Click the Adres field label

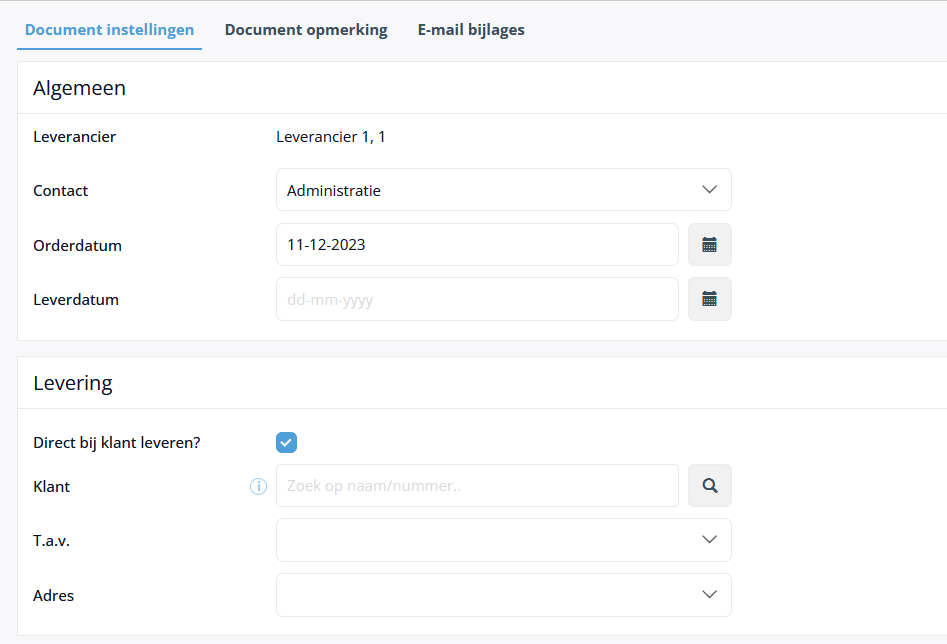tap(53, 596)
